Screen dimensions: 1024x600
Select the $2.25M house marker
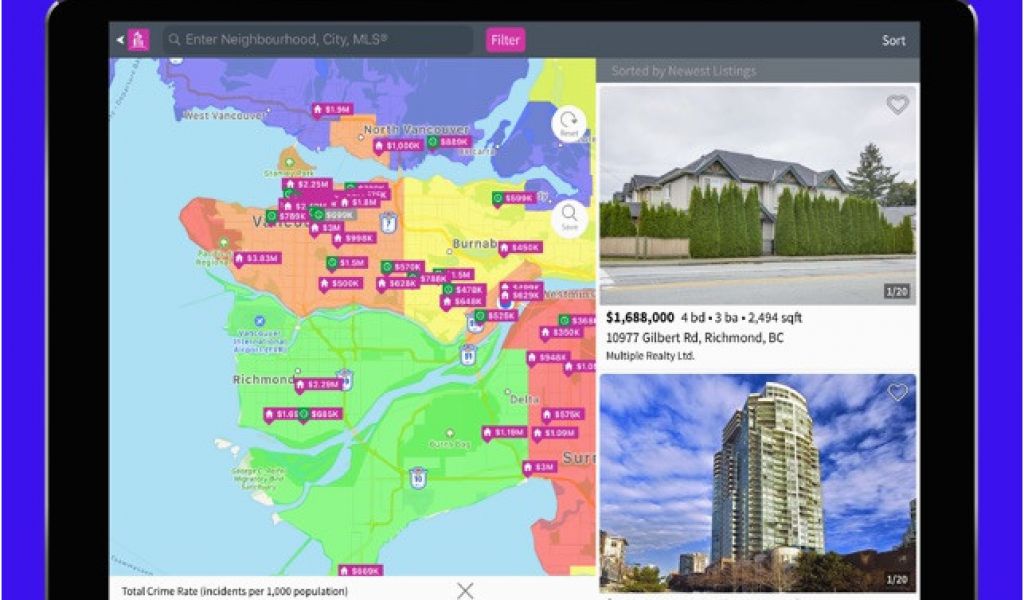308,185
